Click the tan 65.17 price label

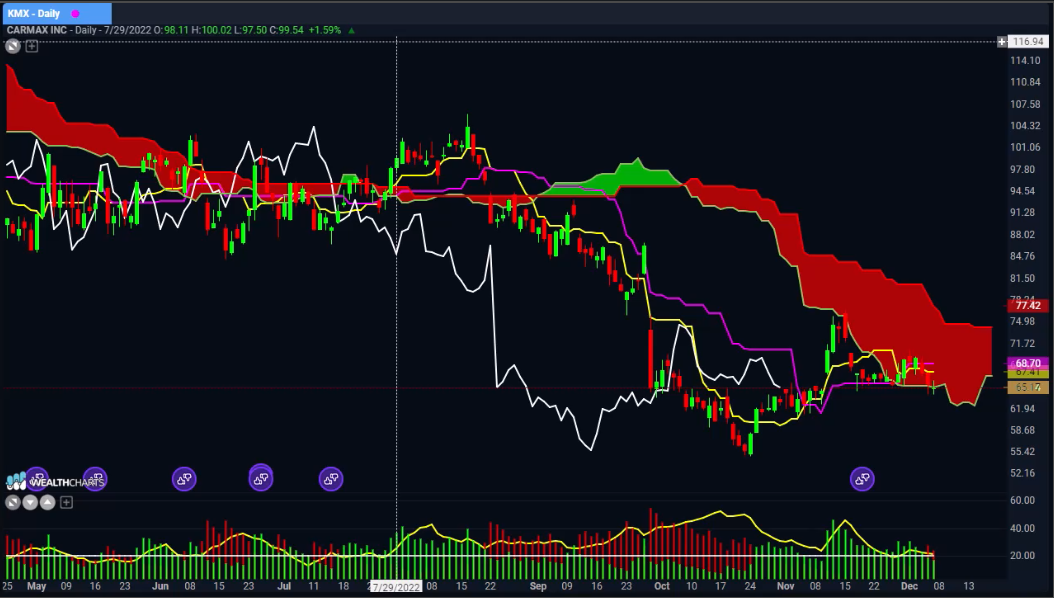tap(1028, 388)
